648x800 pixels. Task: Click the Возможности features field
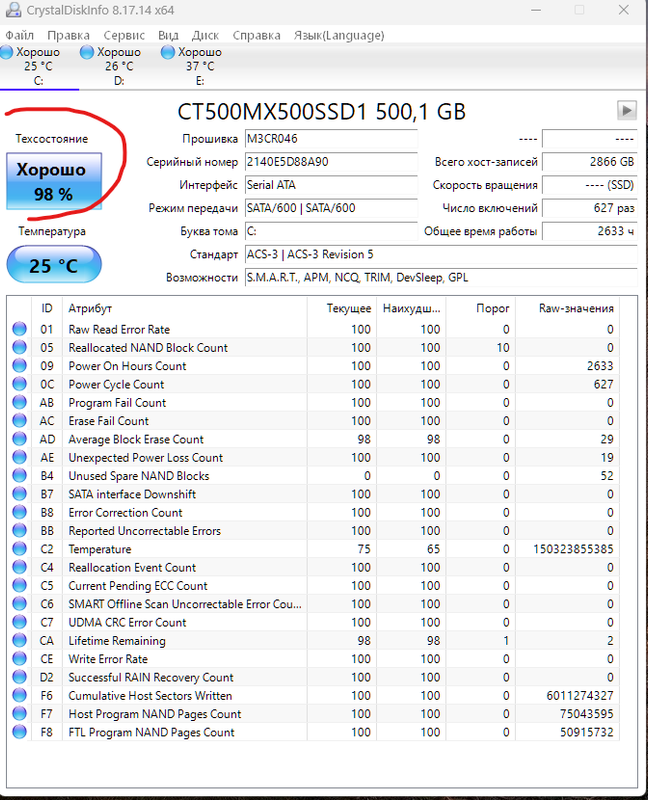click(x=441, y=278)
